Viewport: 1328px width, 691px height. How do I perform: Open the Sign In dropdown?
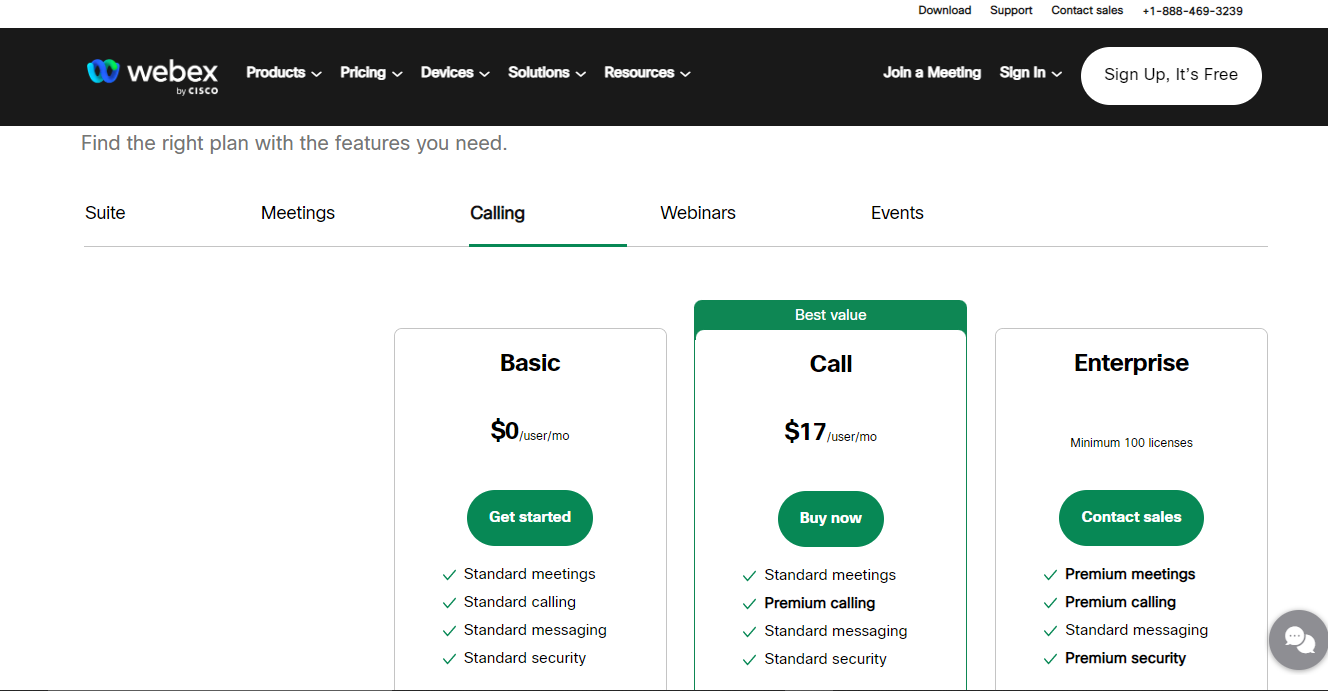point(1030,73)
